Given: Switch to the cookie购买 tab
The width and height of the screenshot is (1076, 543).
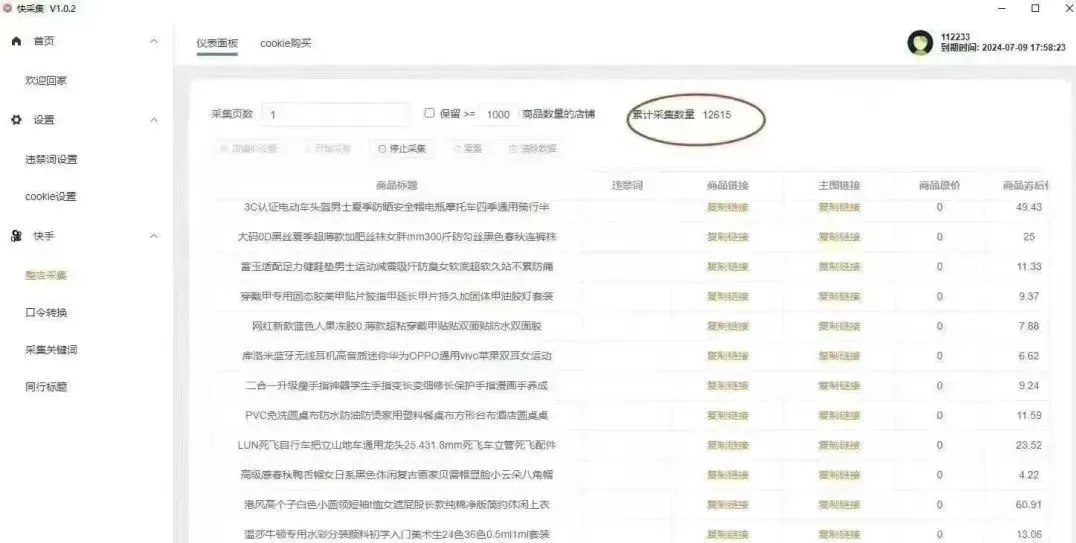Looking at the screenshot, I should pyautogui.click(x=286, y=43).
